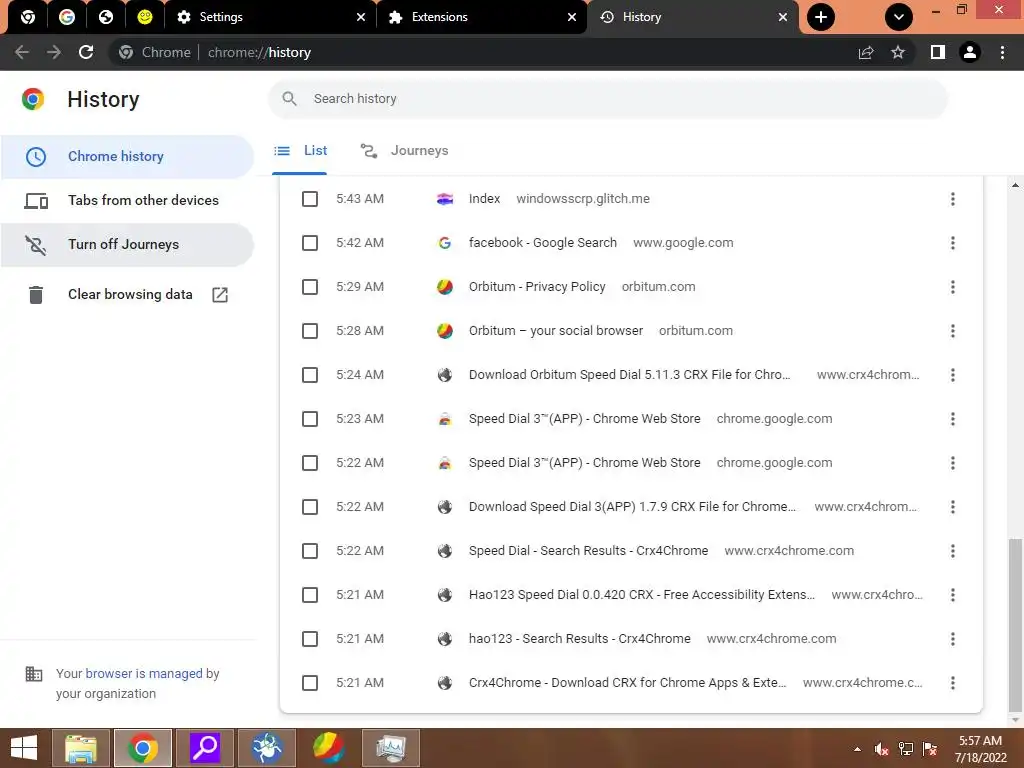1024x768 pixels.
Task: Close the Settings tab
Action: (x=360, y=17)
